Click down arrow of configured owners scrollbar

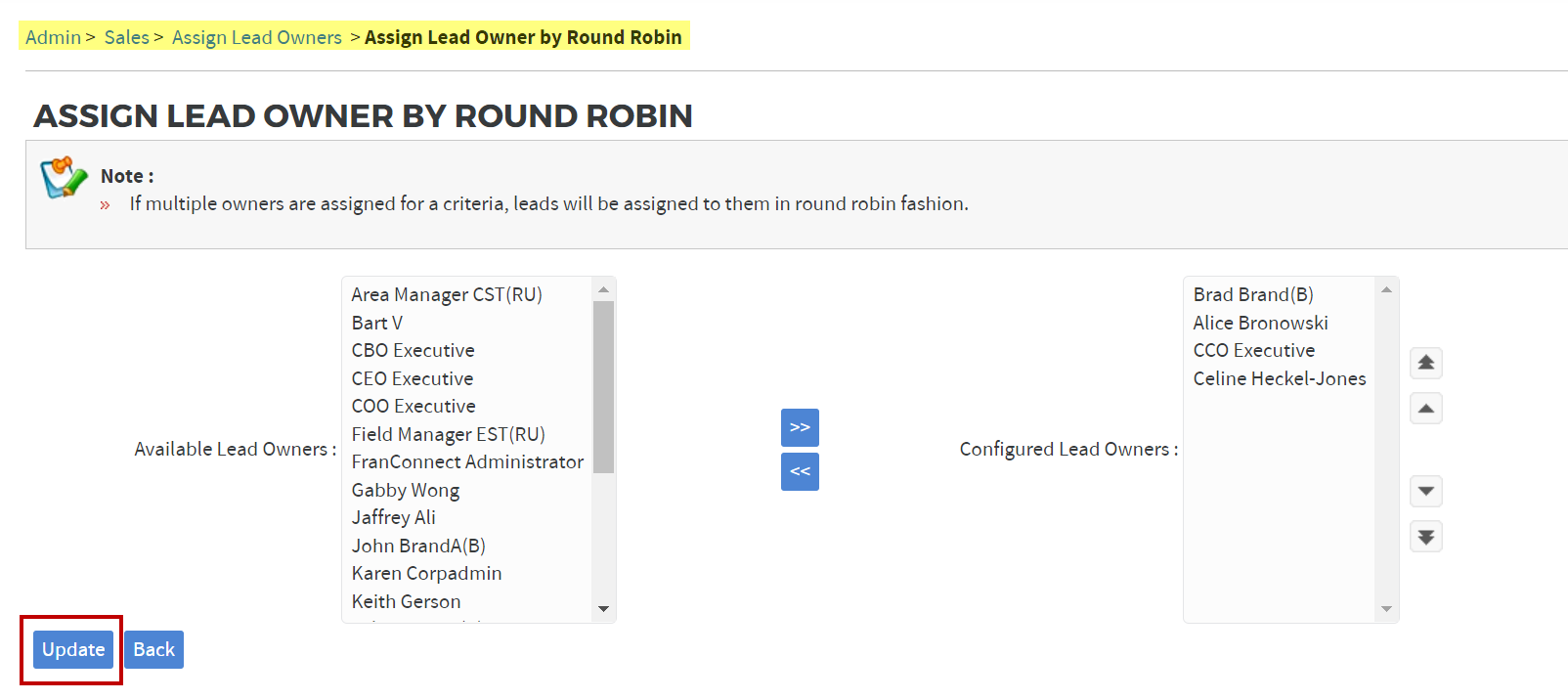pyautogui.click(x=1386, y=609)
